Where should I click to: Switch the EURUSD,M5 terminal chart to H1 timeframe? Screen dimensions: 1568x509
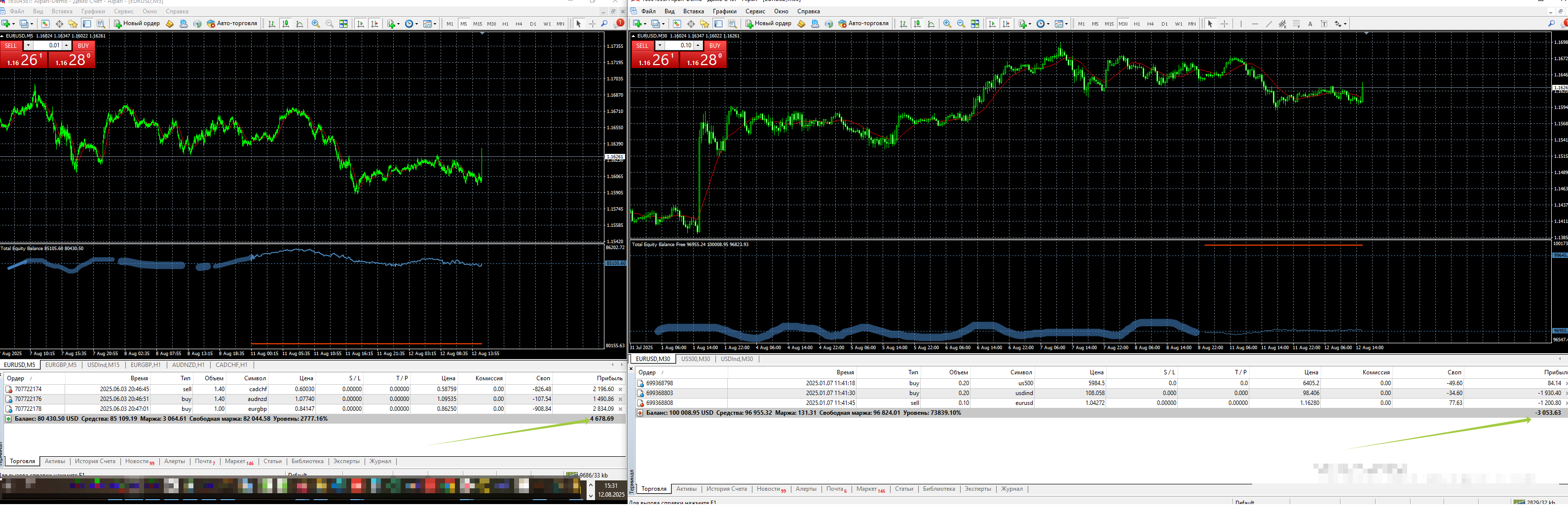coord(505,24)
